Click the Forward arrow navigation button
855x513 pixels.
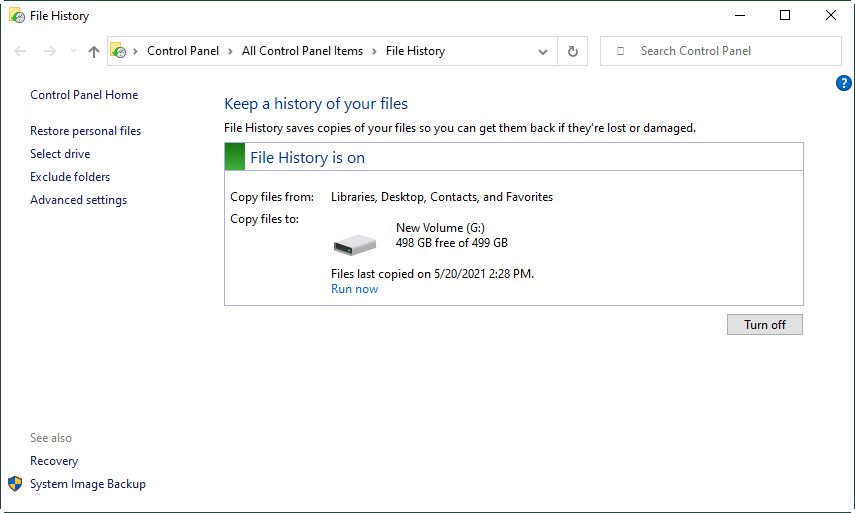(x=50, y=51)
